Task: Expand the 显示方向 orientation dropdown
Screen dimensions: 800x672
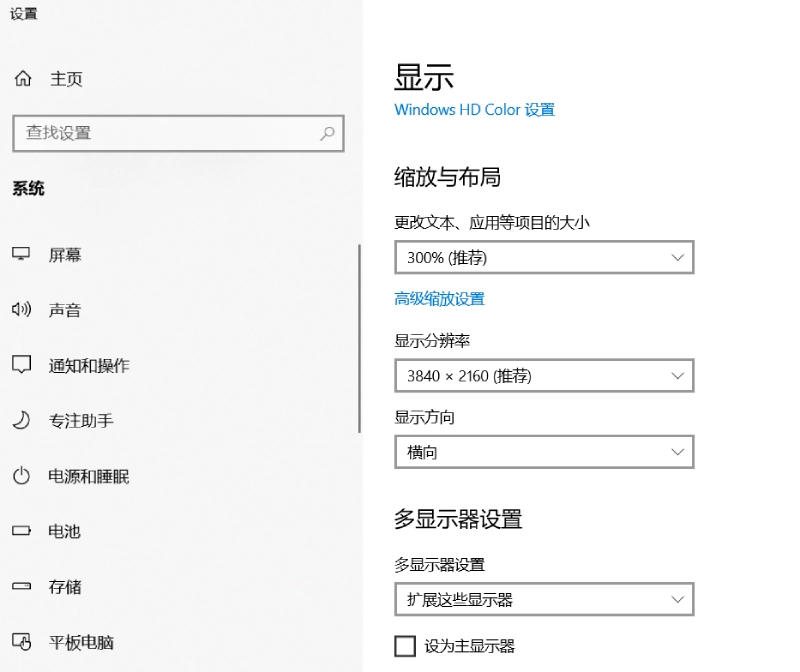Action: (x=544, y=451)
